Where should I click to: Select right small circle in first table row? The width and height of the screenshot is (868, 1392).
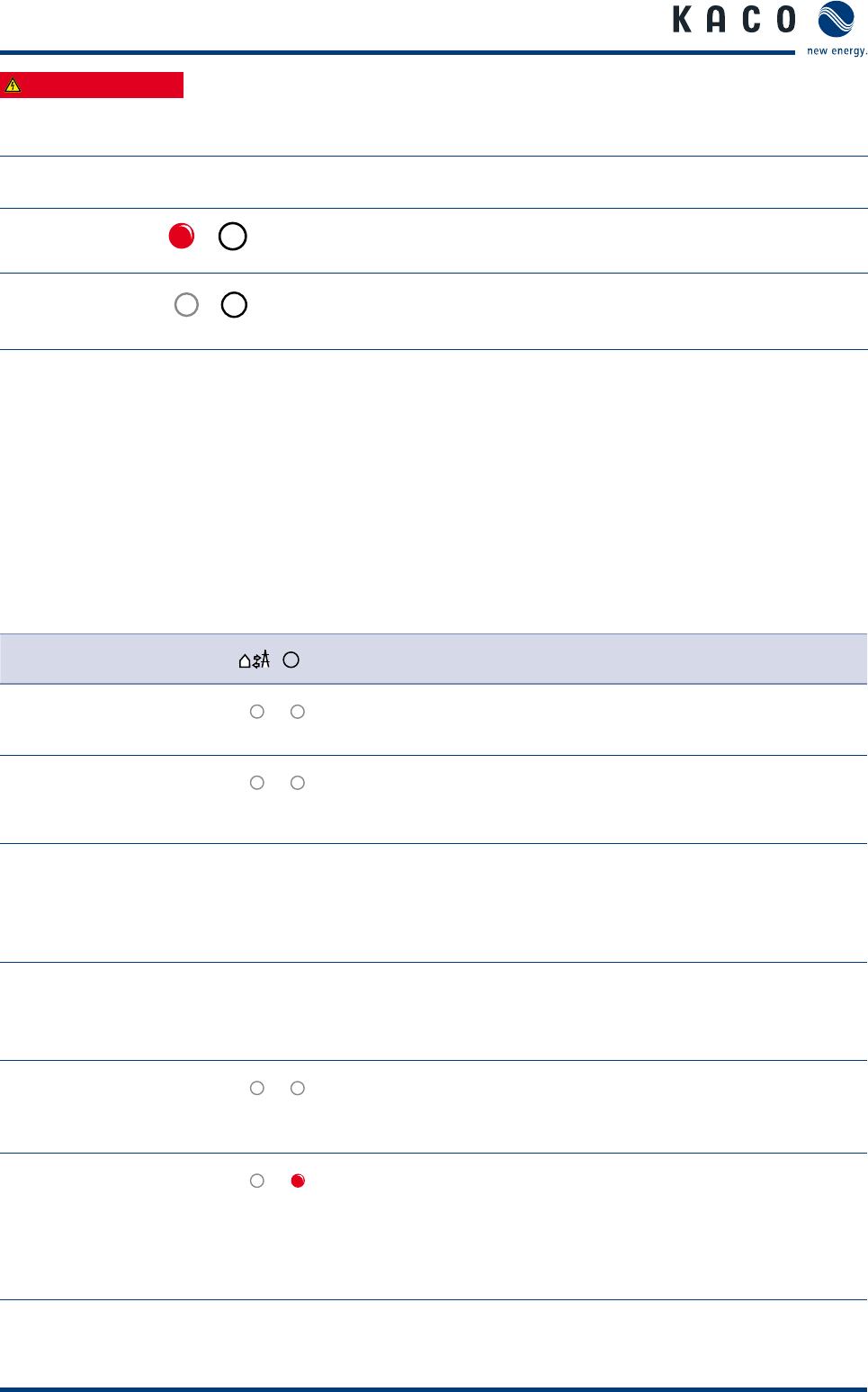[x=298, y=712]
